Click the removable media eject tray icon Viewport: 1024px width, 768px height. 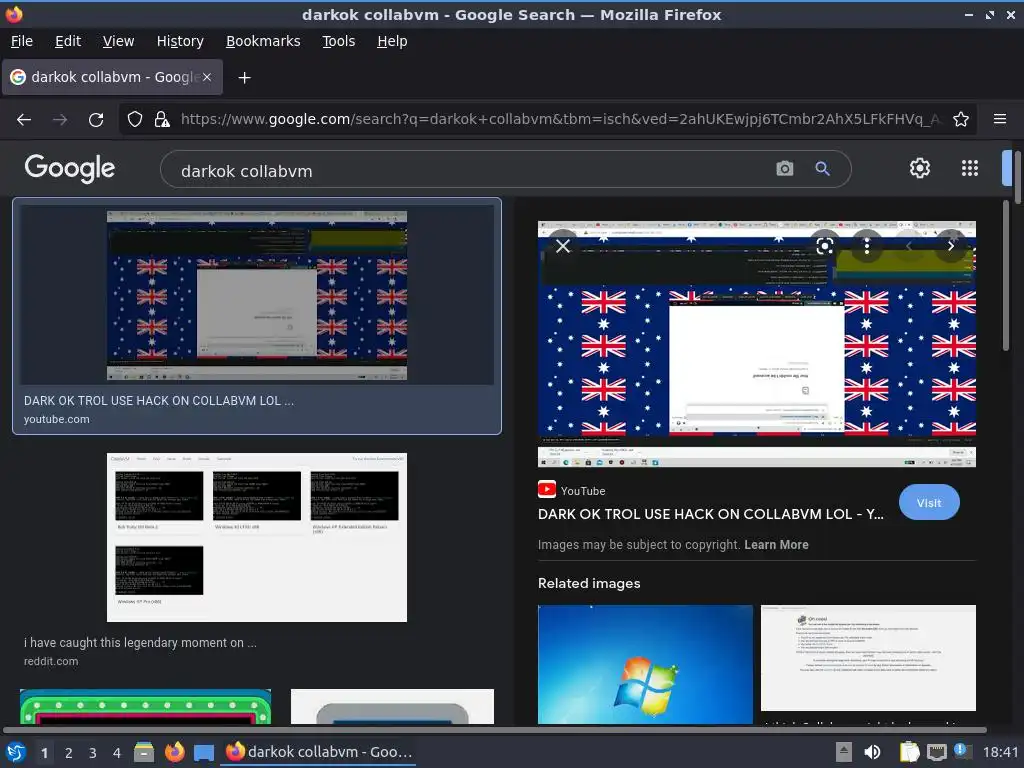pyautogui.click(x=844, y=752)
